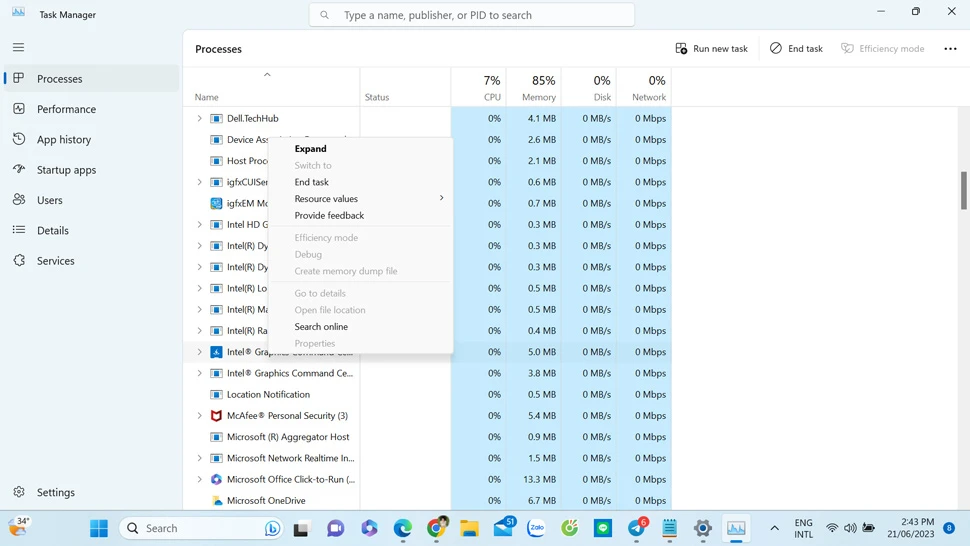Image resolution: width=970 pixels, height=546 pixels.
Task: Open the weather widget showing 34°
Action: (x=19, y=527)
